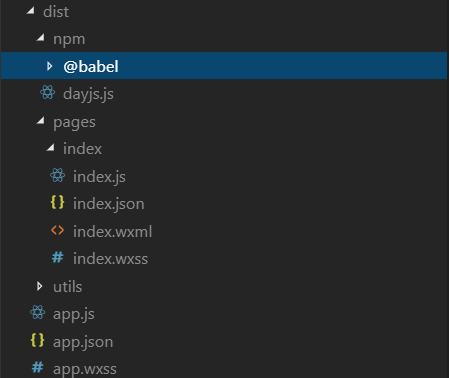Image resolution: width=449 pixels, height=378 pixels.
Task: Expand the @babel folder arrow
Action: pyautogui.click(x=50, y=66)
